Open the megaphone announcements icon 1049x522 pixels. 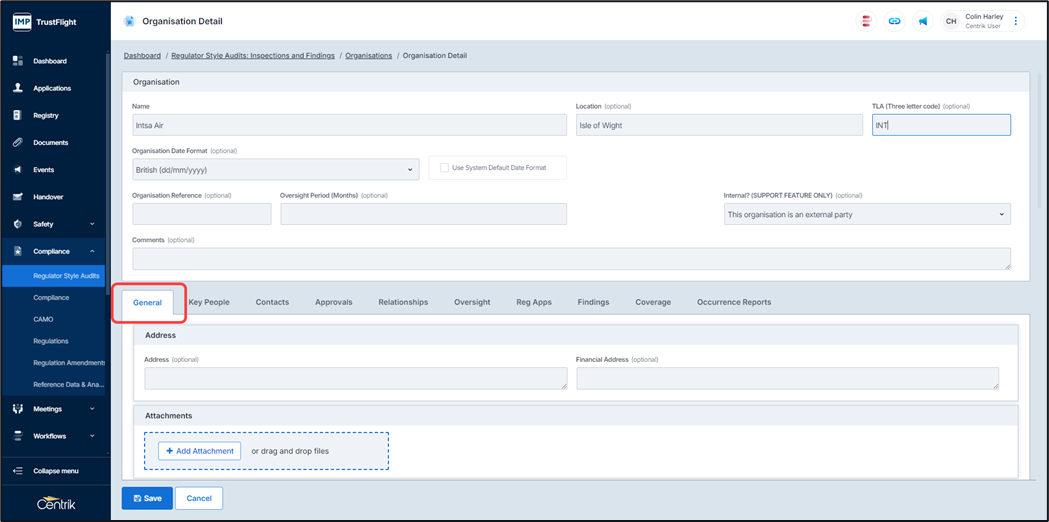pyautogui.click(x=922, y=21)
